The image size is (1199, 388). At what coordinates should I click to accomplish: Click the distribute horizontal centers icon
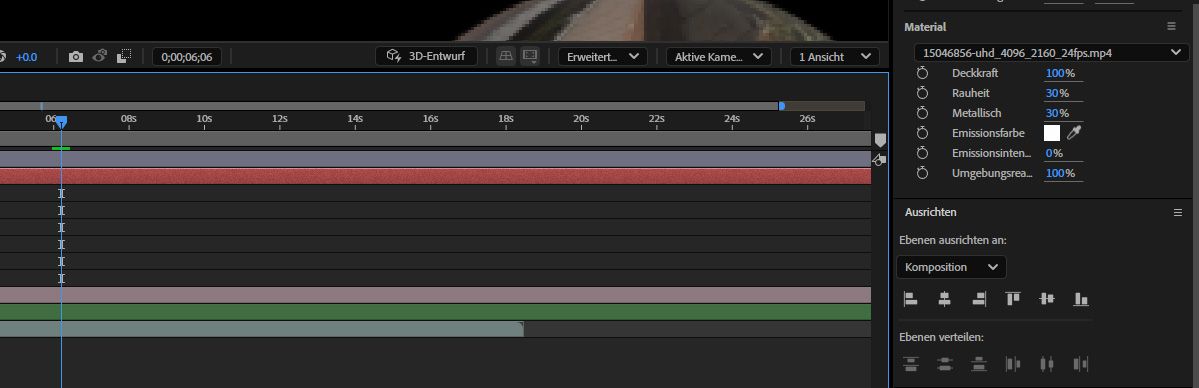coord(1047,364)
